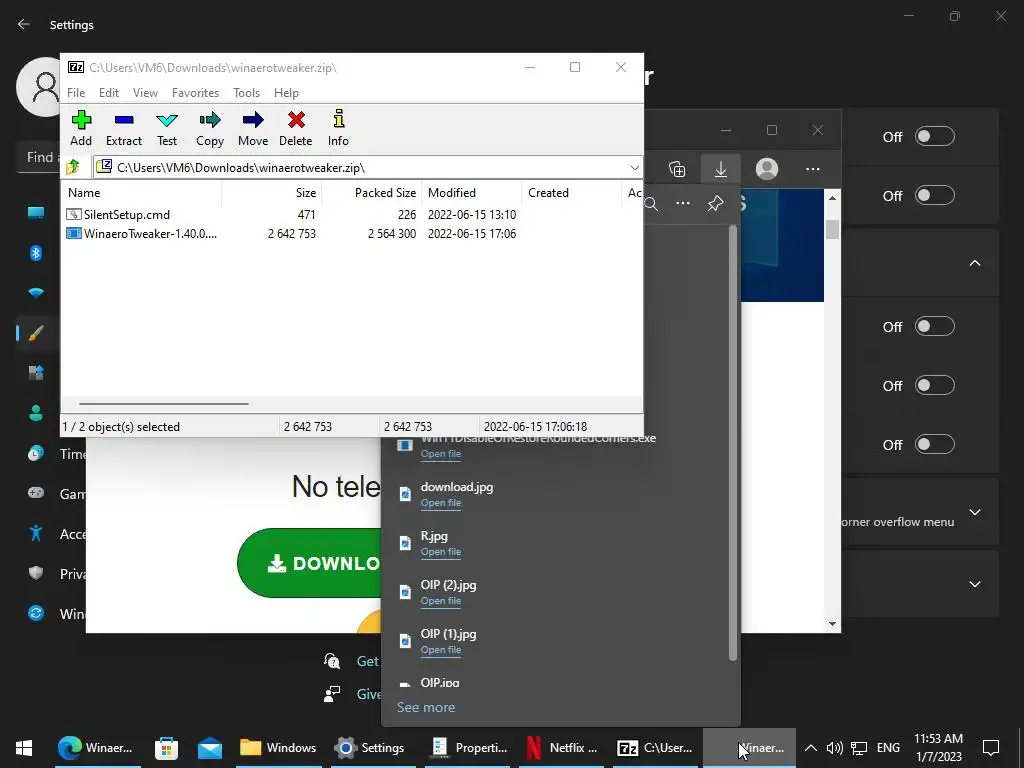The width and height of the screenshot is (1024, 768).
Task: Click the Add button in 7-Zip toolbar
Action: pos(81,129)
